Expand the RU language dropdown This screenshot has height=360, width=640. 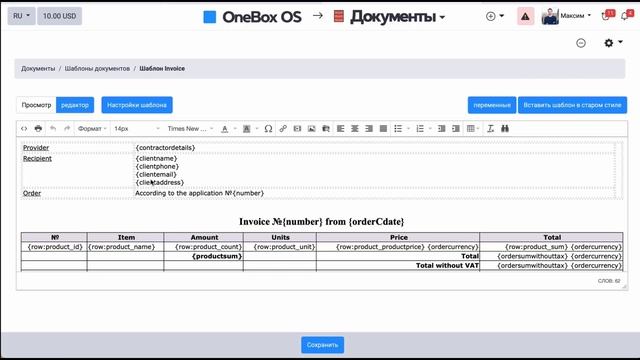pyautogui.click(x=21, y=16)
